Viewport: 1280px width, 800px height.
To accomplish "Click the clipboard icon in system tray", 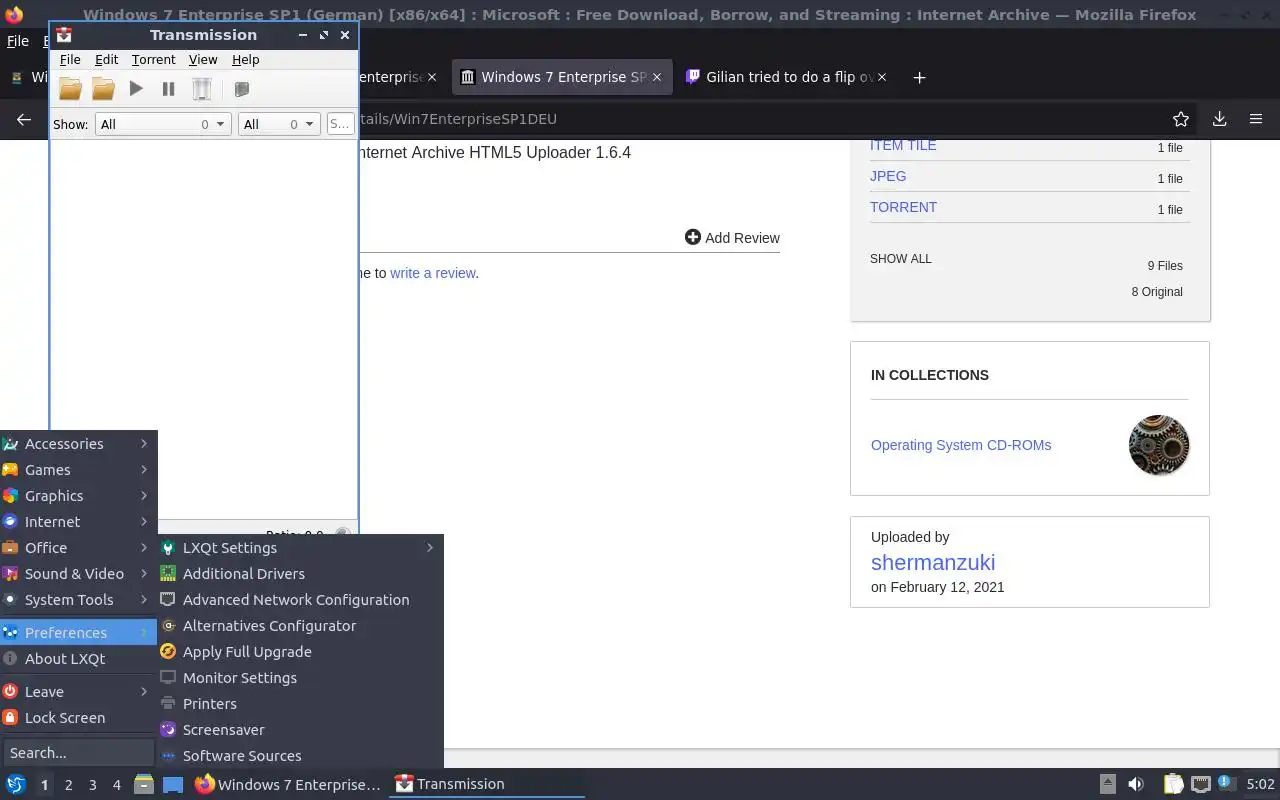I will [1173, 784].
